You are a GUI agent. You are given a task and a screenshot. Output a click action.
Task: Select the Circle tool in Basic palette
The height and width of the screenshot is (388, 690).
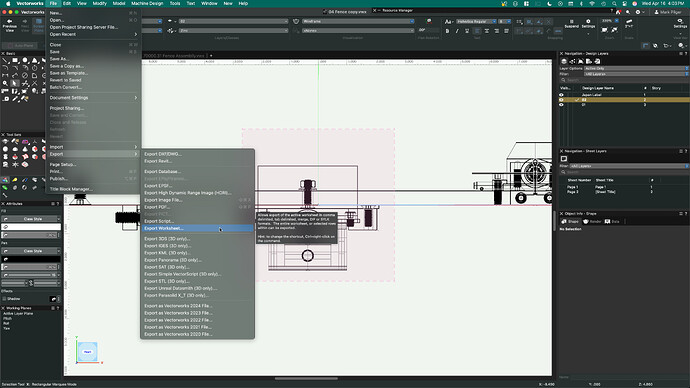(x=25, y=60)
